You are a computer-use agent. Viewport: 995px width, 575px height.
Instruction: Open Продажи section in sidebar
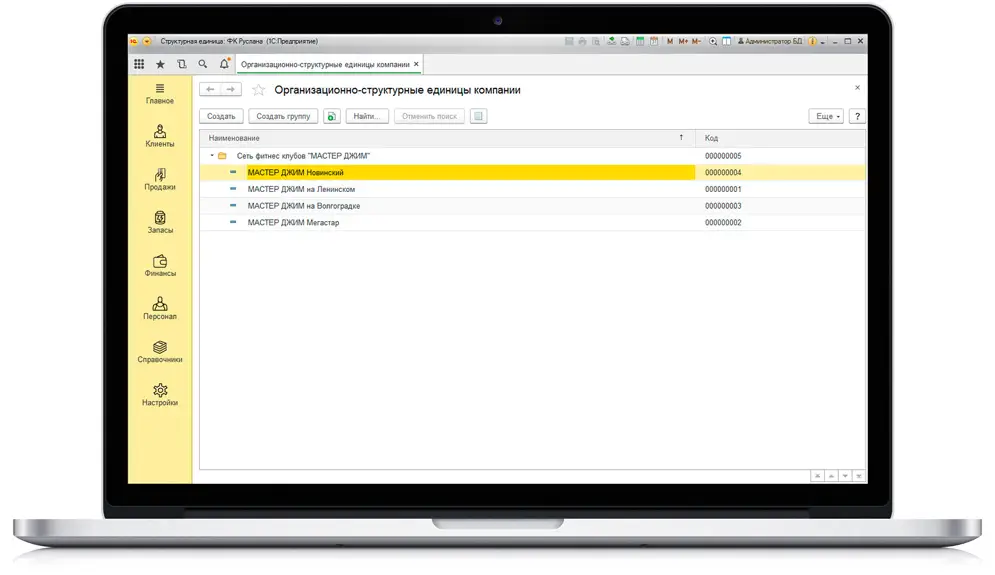pos(160,180)
